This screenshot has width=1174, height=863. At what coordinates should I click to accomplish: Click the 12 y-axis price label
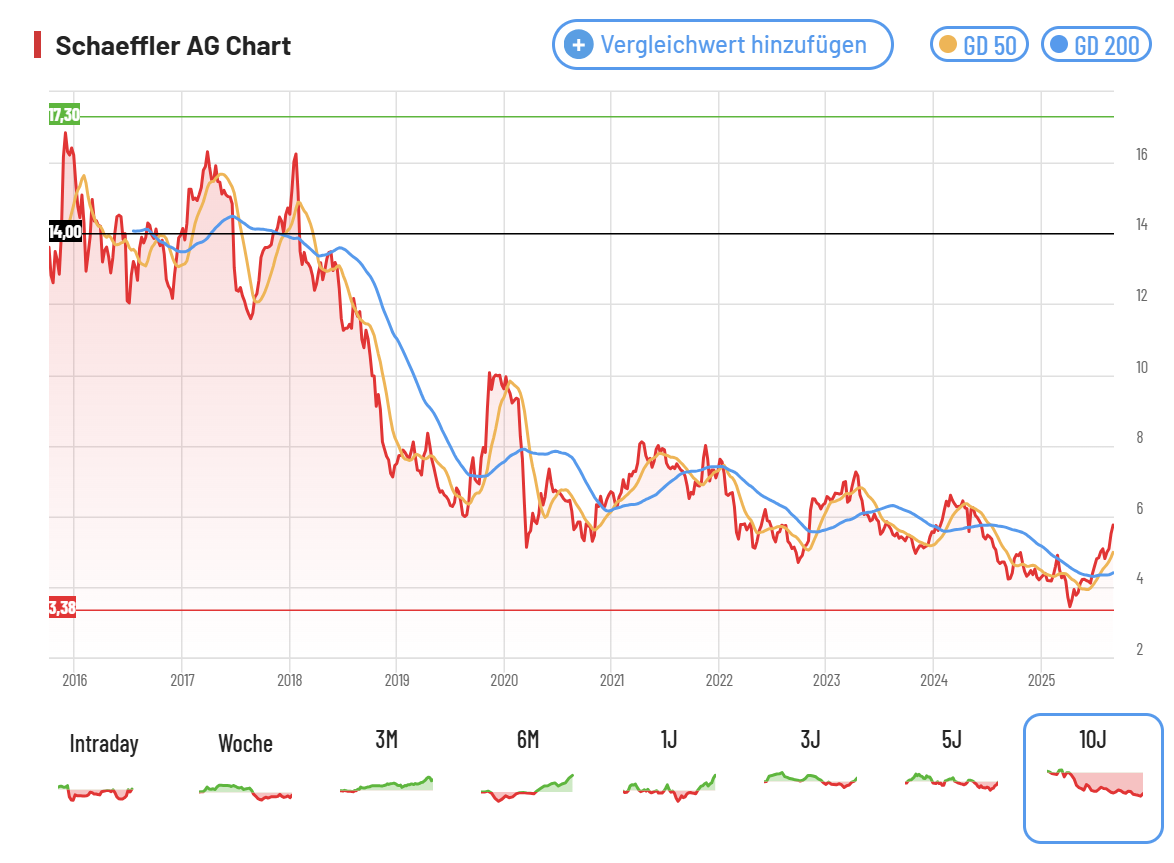1141,296
